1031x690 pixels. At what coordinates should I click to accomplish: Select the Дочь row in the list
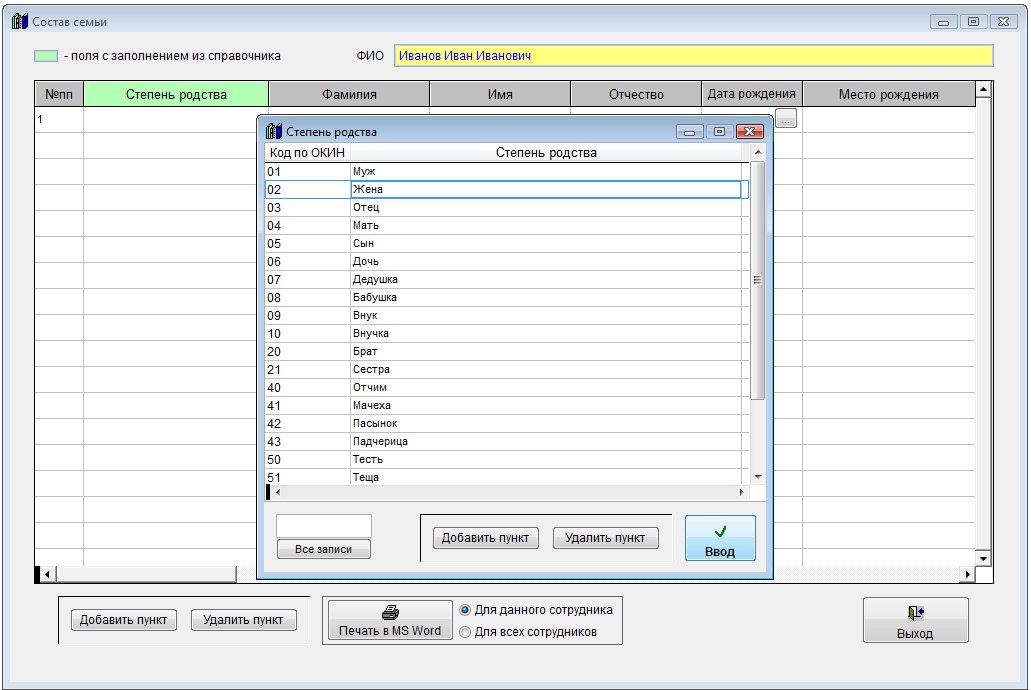[506, 262]
